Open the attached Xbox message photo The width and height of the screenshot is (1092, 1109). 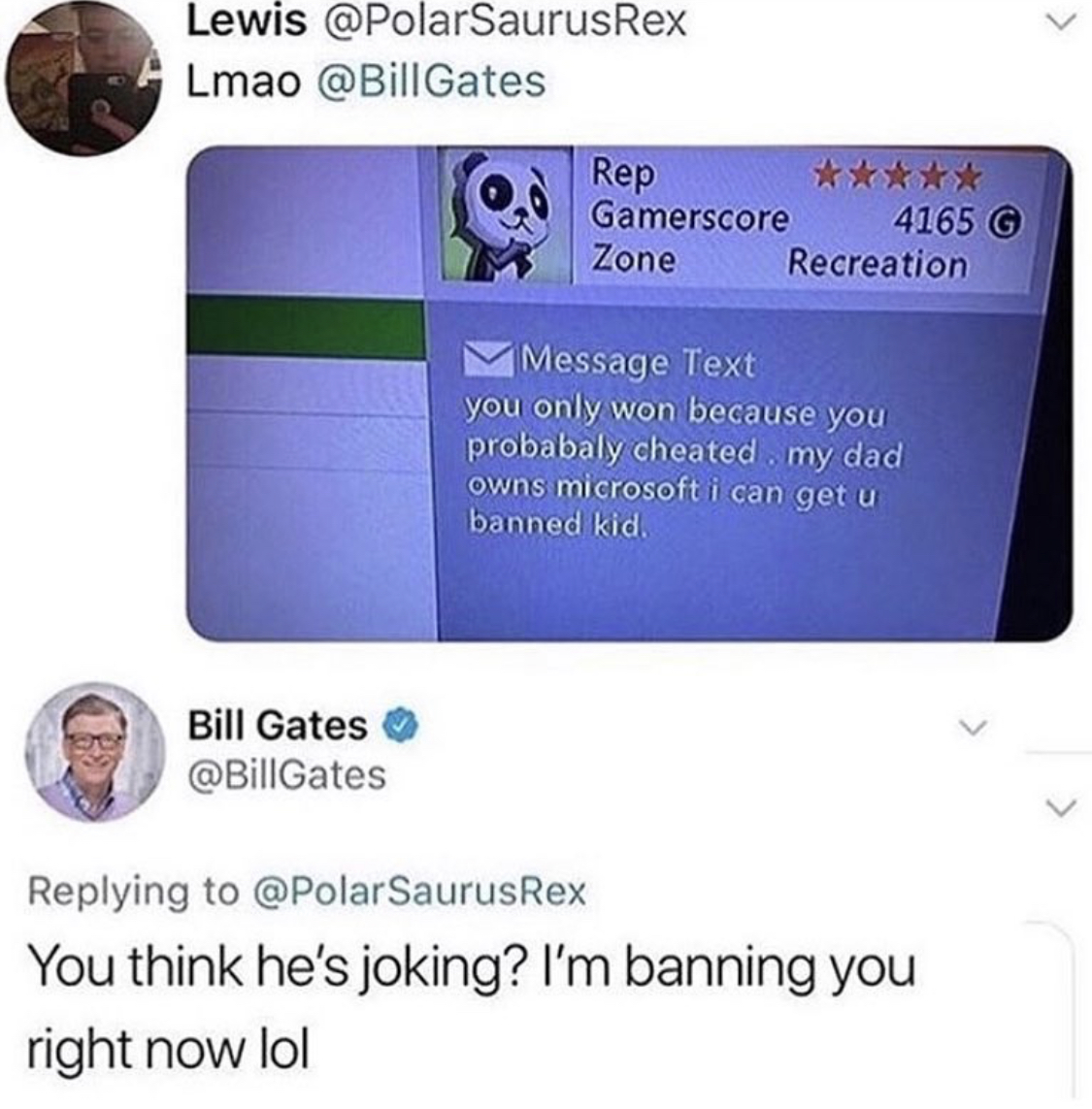point(629,393)
